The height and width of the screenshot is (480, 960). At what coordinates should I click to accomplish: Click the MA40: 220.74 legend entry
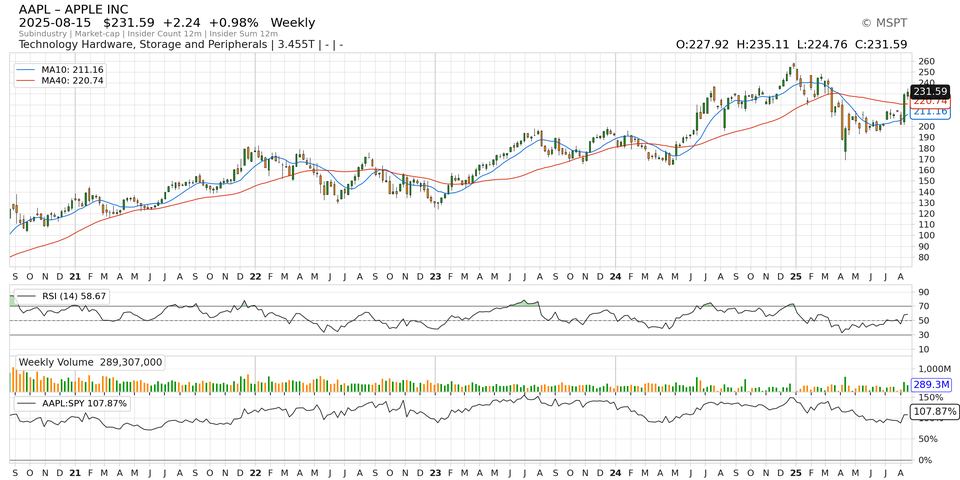tap(60, 80)
